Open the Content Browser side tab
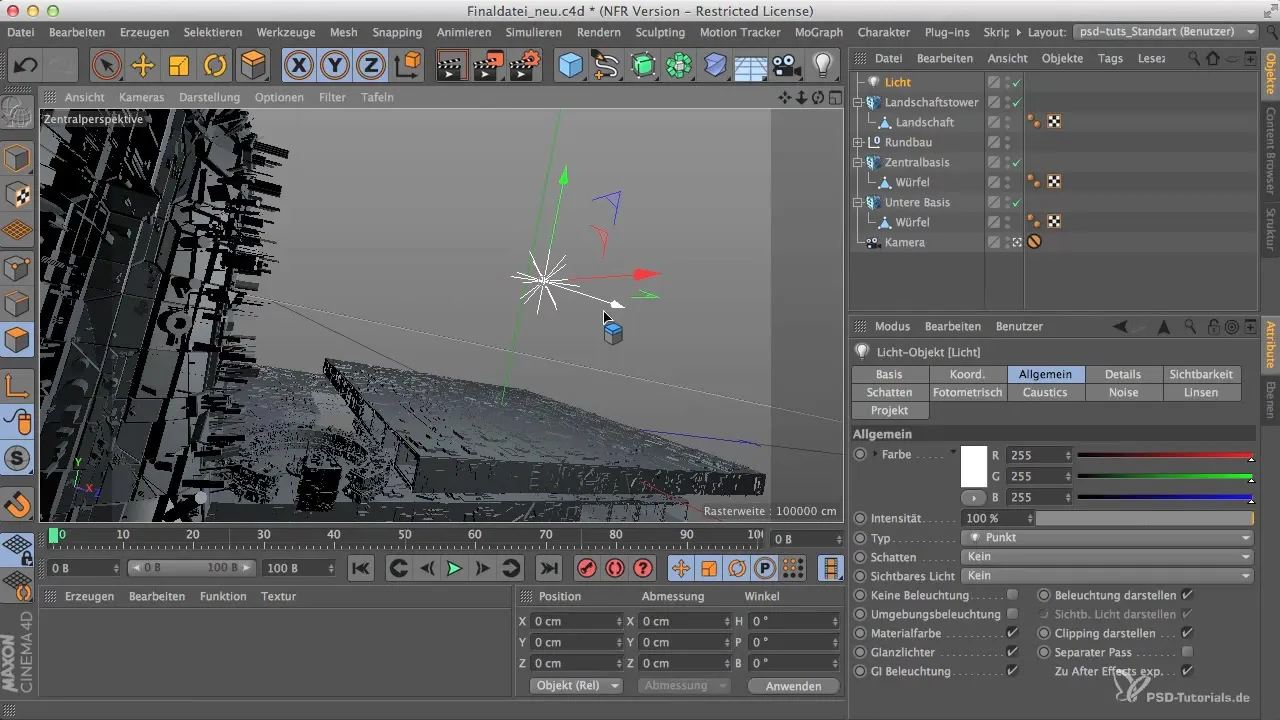 (x=1270, y=151)
